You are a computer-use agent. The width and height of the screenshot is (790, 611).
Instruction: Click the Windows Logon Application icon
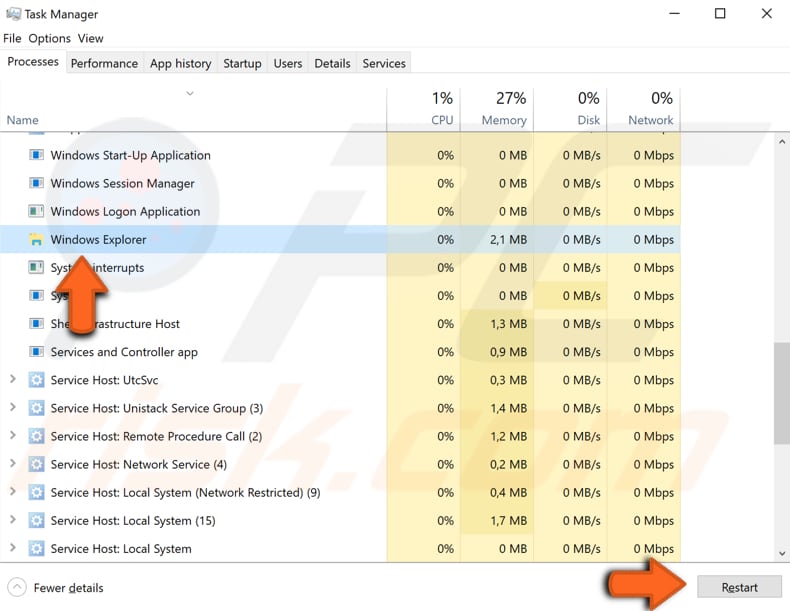[36, 212]
